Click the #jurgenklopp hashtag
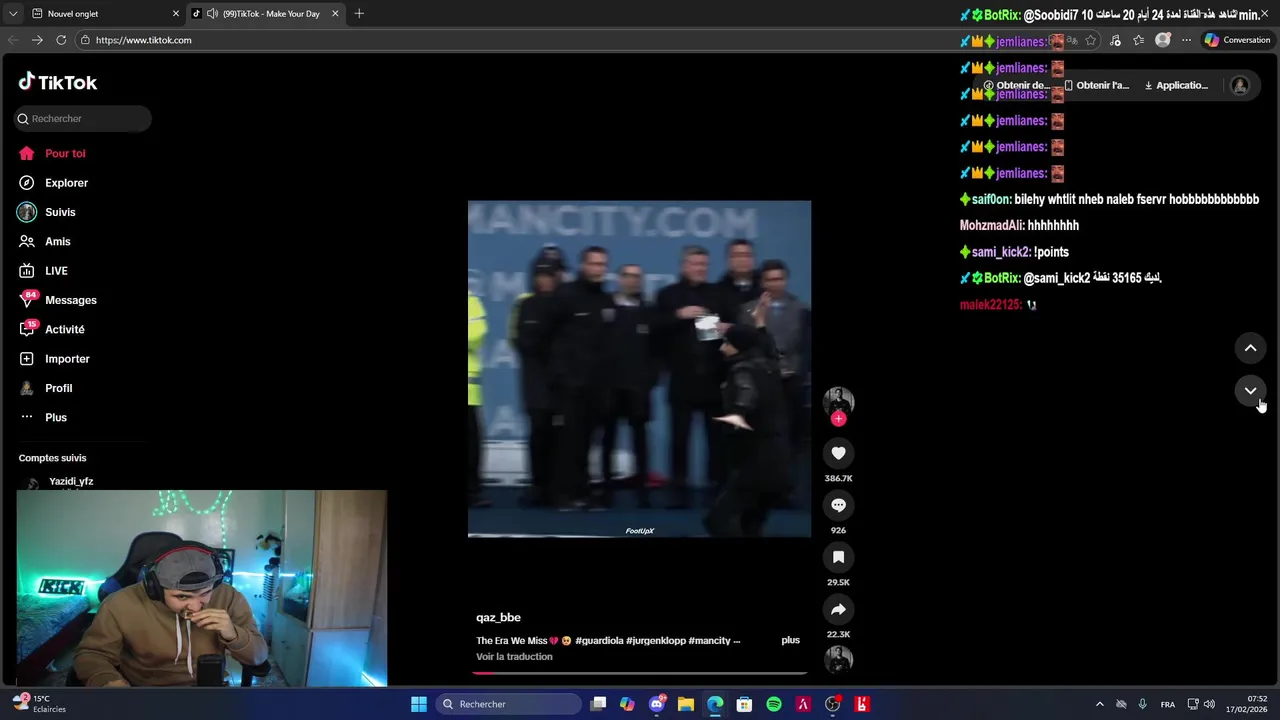The width and height of the screenshot is (1280, 720). coord(656,640)
